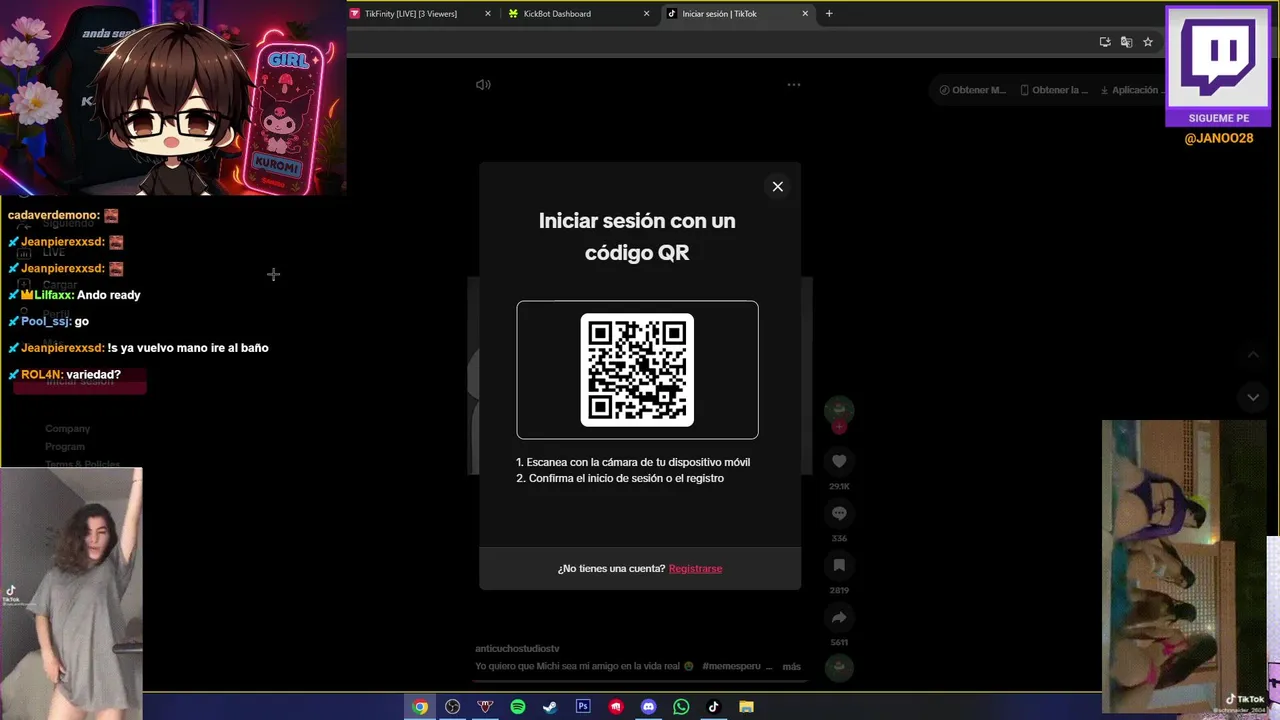Close the KickBot Dashboard tab
This screenshot has height=720, width=1280.
coord(646,14)
